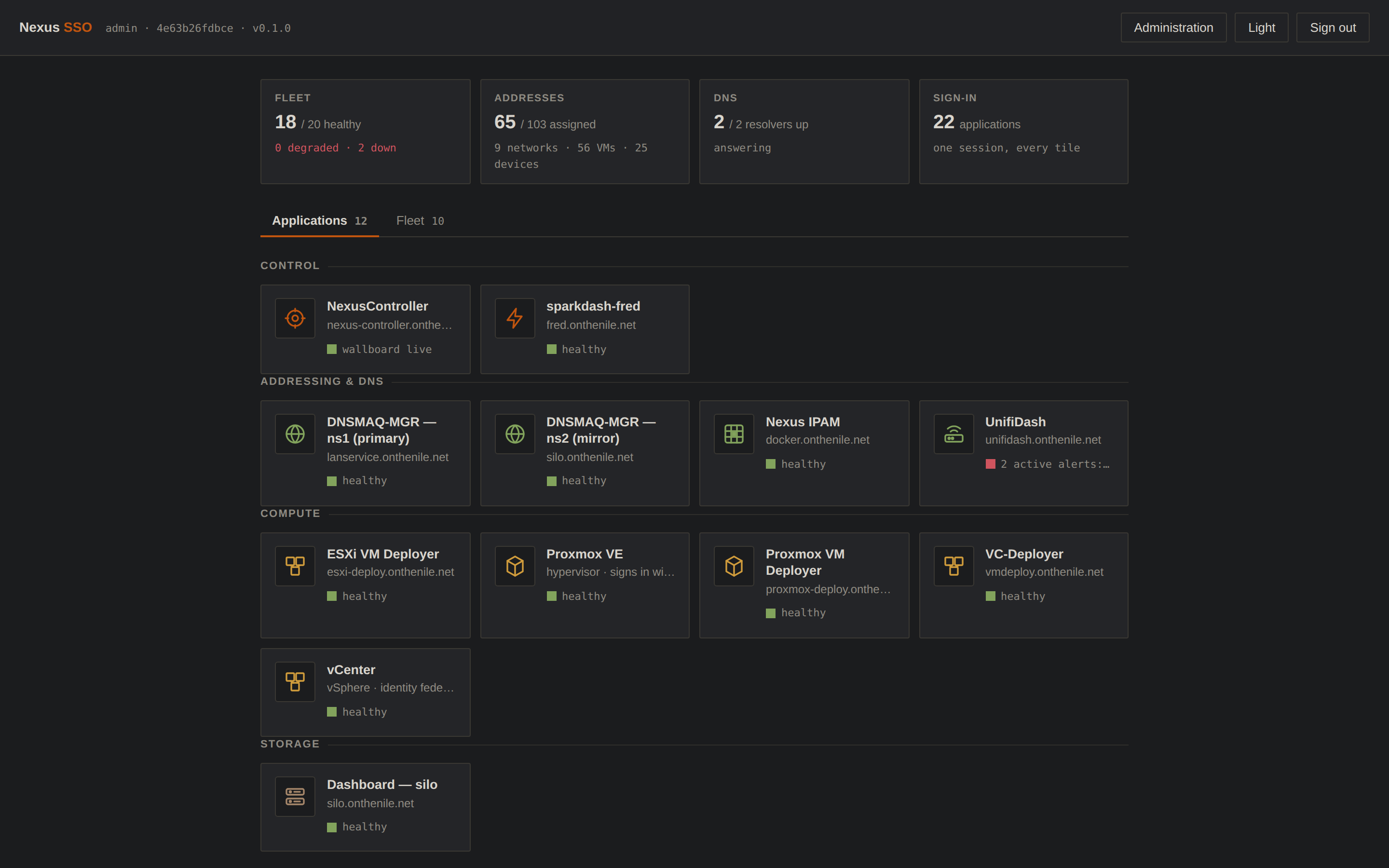Click the Nexus SSO logo
The image size is (1389, 868).
tap(55, 27)
